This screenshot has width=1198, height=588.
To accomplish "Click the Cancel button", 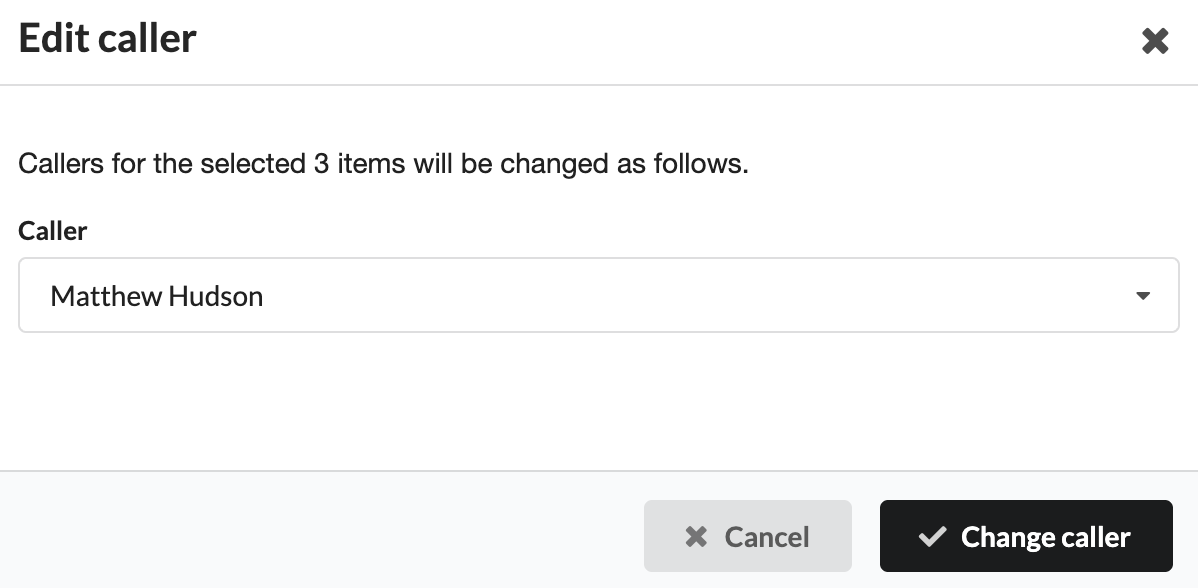I will [747, 536].
